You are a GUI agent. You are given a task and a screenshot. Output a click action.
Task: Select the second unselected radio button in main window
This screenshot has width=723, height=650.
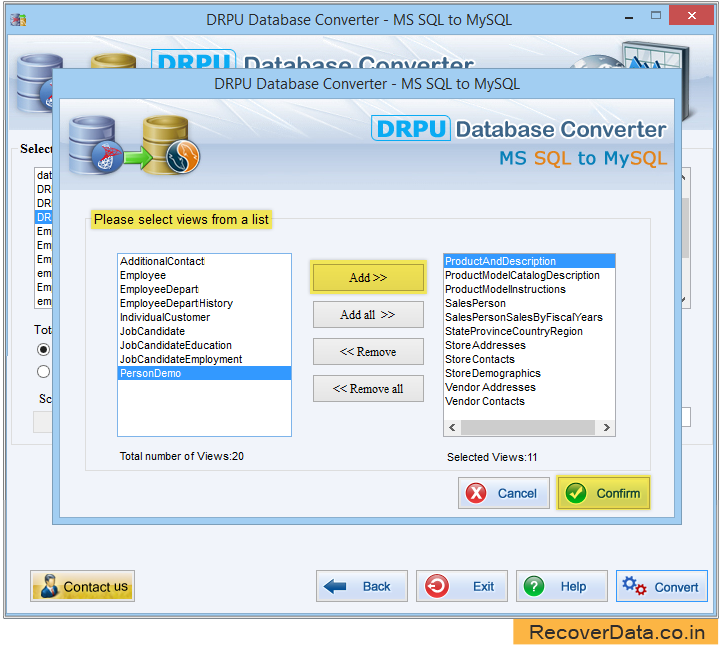click(43, 372)
